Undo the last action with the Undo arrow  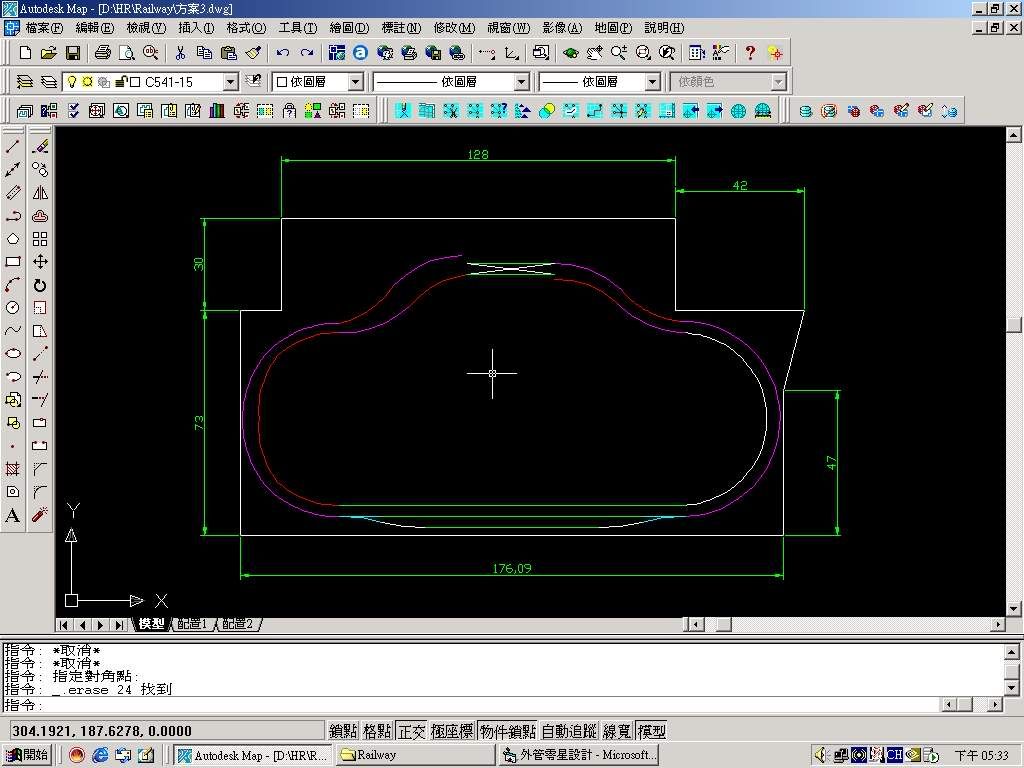[283, 53]
